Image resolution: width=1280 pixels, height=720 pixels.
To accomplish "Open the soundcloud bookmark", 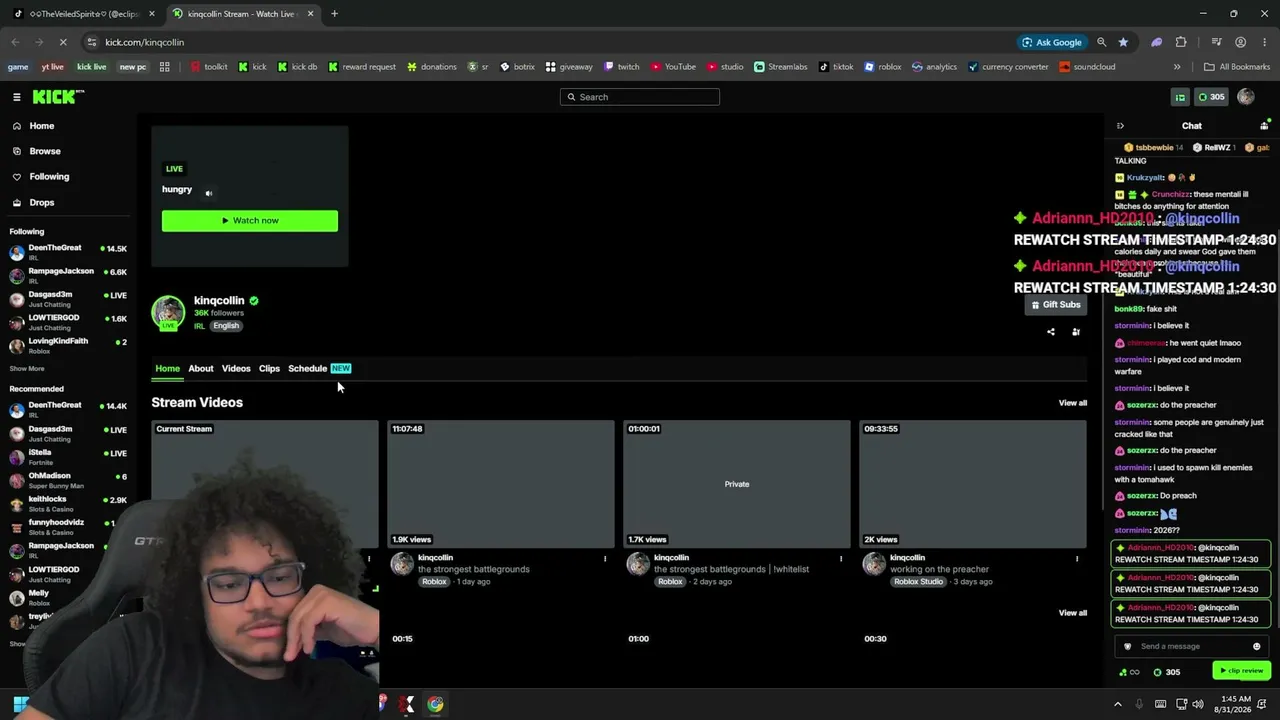I will (x=1087, y=67).
